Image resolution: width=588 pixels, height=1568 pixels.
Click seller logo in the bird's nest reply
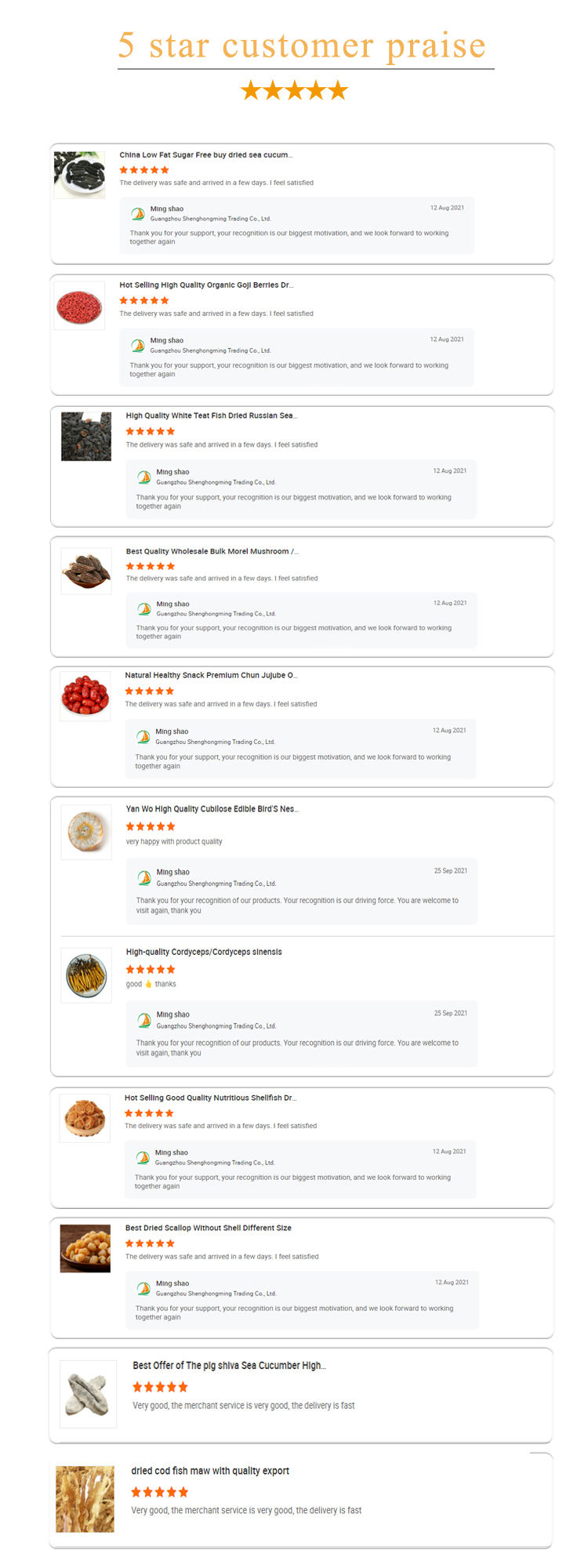pos(144,877)
